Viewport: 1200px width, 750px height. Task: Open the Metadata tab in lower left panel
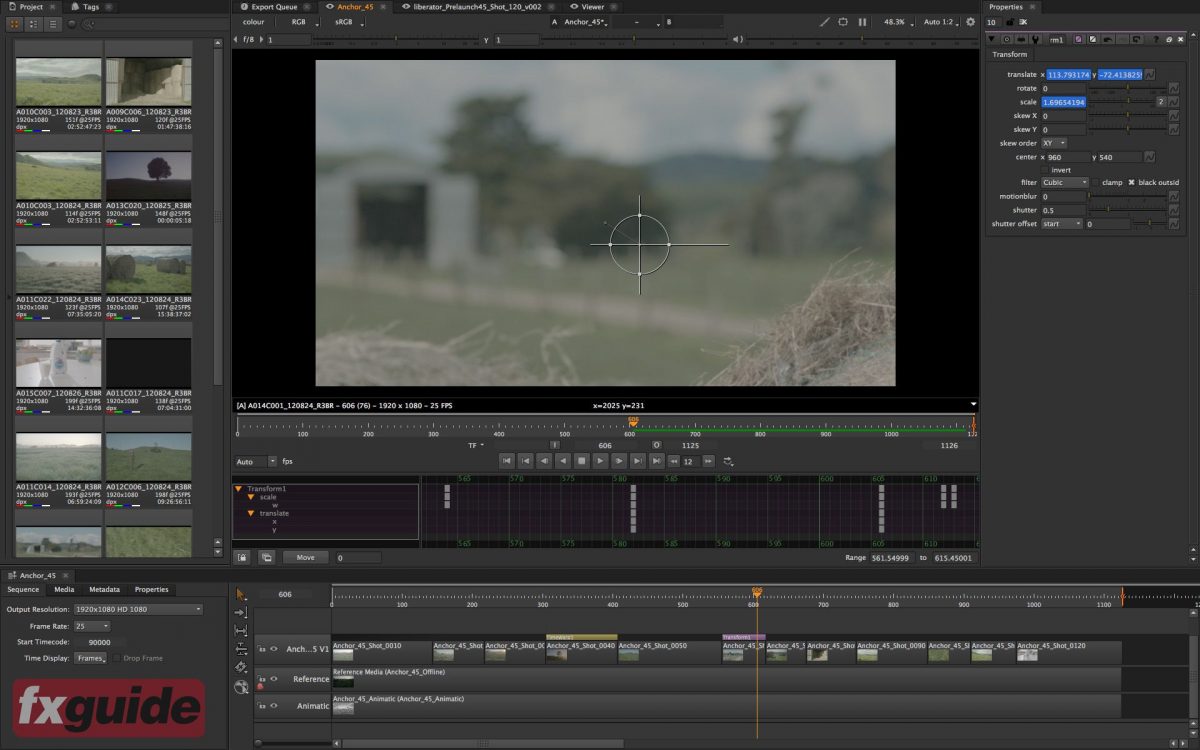(104, 589)
